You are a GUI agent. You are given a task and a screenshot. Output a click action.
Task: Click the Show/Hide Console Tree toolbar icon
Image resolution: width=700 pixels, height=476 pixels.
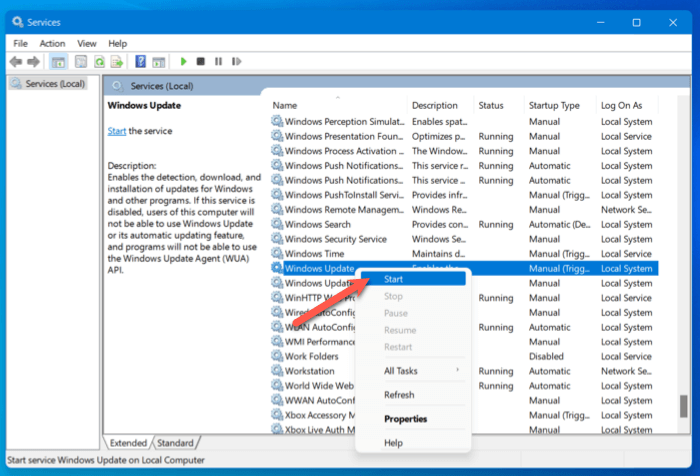pyautogui.click(x=58, y=62)
